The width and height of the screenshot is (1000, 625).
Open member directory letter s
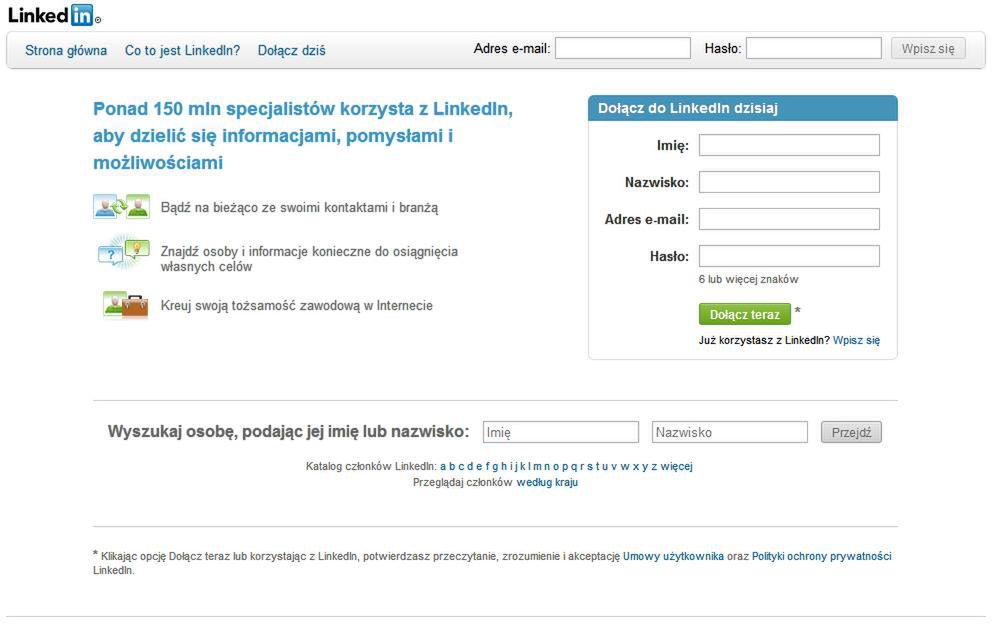(x=589, y=466)
